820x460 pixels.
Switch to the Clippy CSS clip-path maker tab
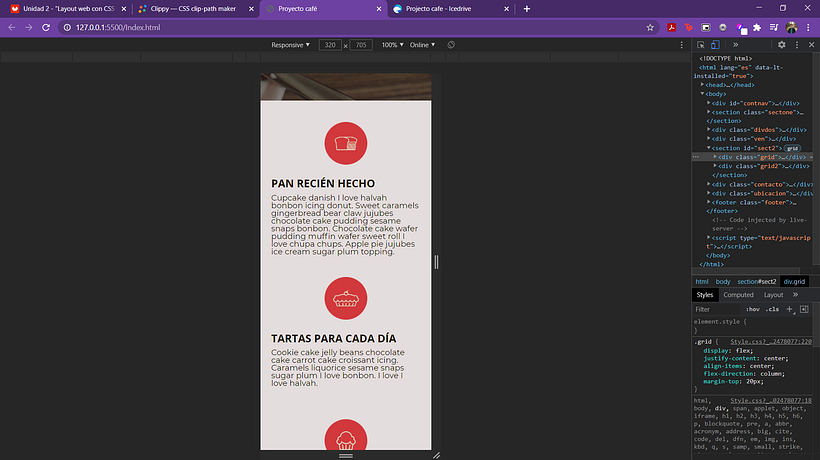pyautogui.click(x=193, y=9)
